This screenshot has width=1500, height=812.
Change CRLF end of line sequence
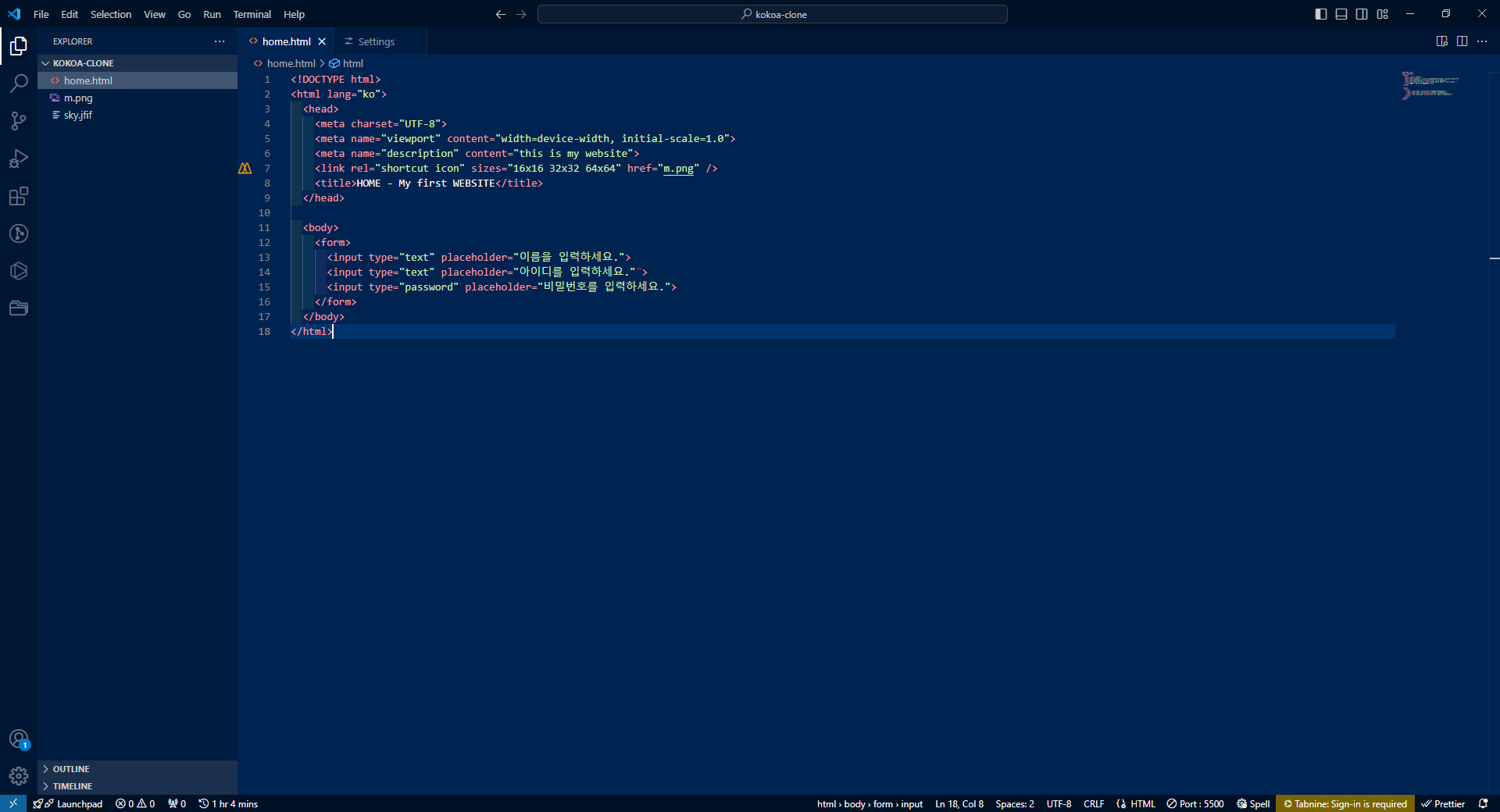point(1094,803)
